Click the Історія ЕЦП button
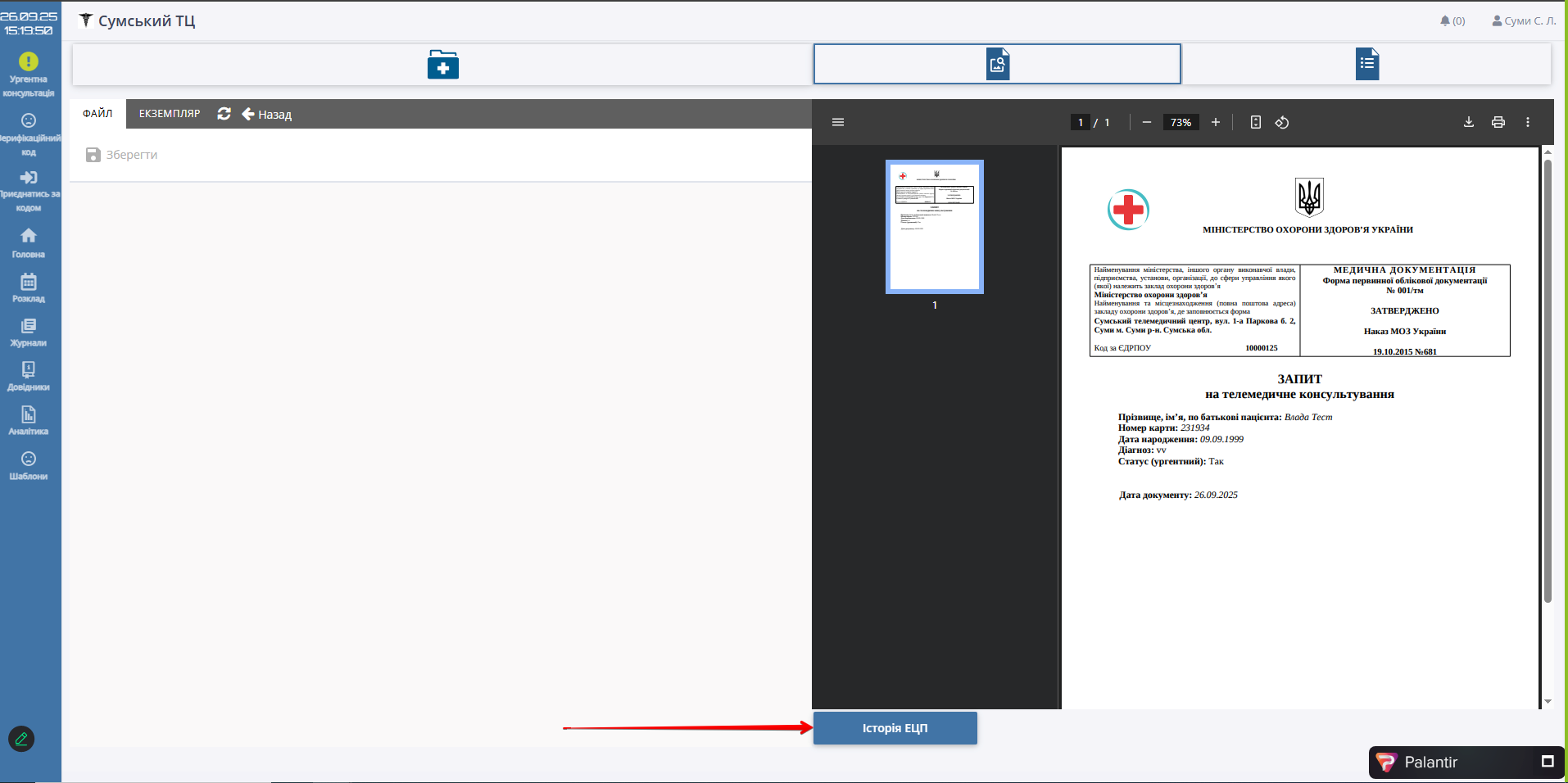The height and width of the screenshot is (783, 1568). tap(895, 728)
